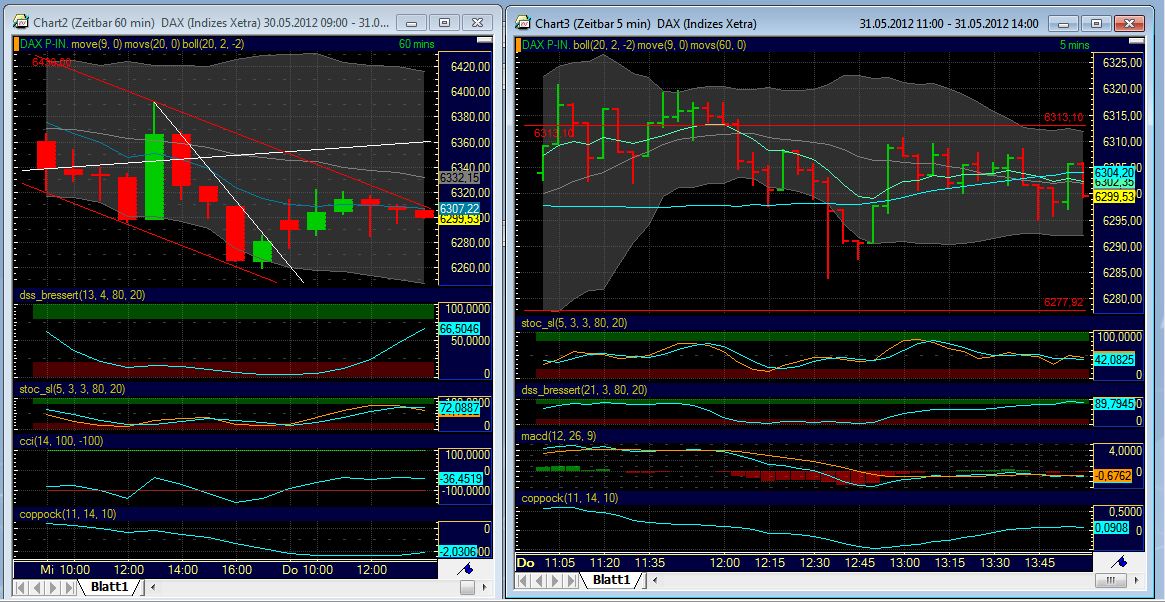Click the Chart2 window title bar
1165x602 pixels.
point(200,20)
